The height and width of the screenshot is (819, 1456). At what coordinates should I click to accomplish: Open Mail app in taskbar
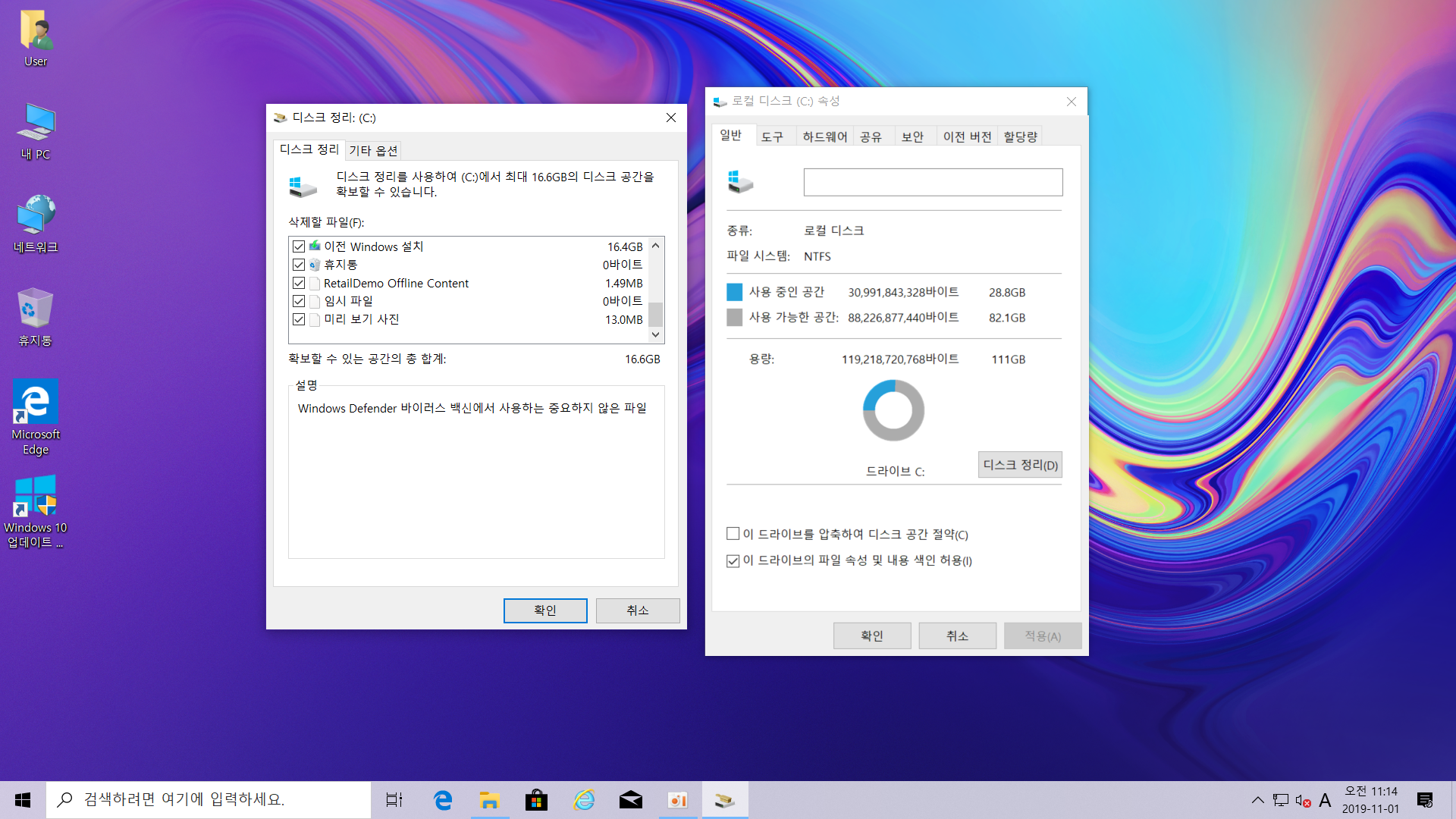630,800
